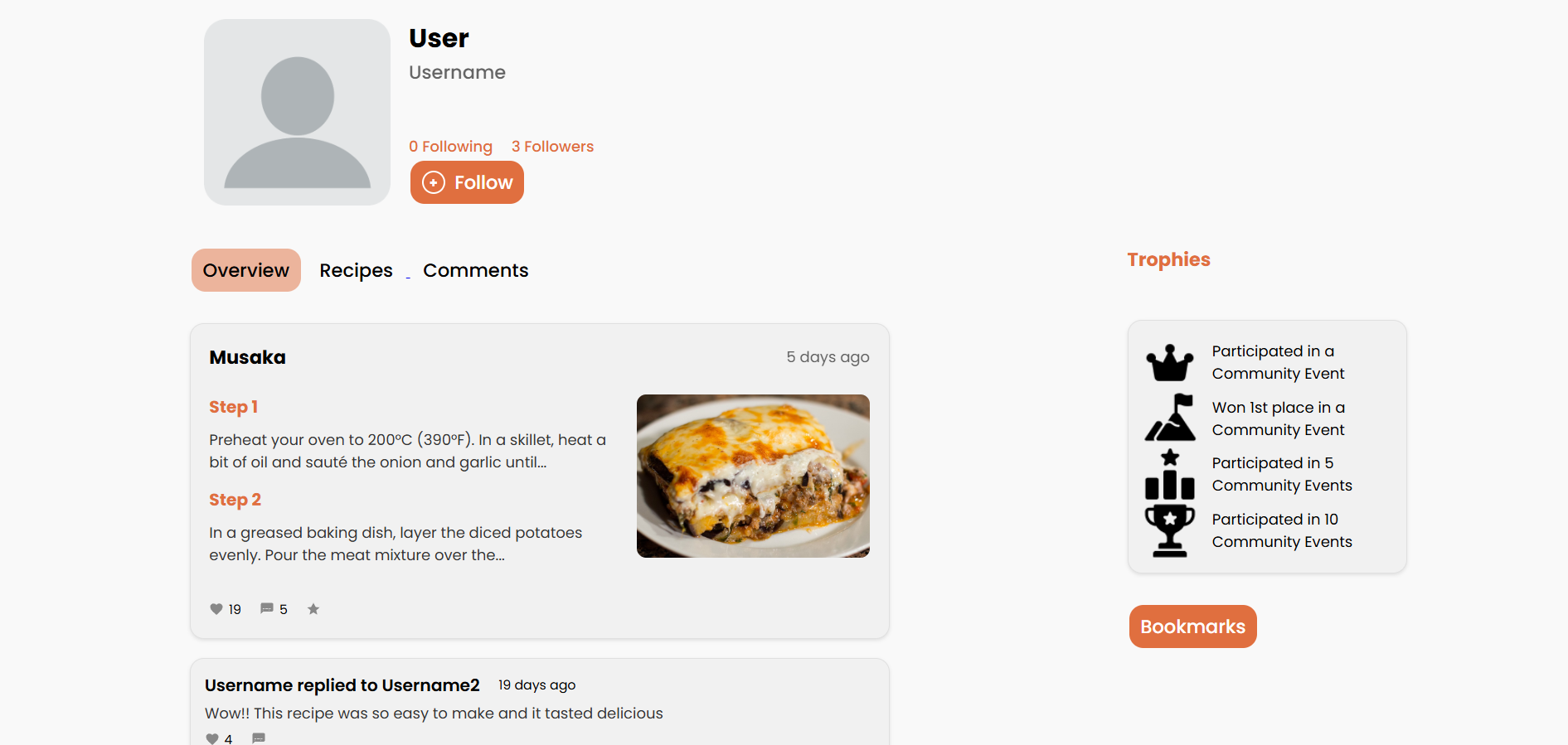
Task: Click the trophy cup icon
Action: coord(1170,530)
